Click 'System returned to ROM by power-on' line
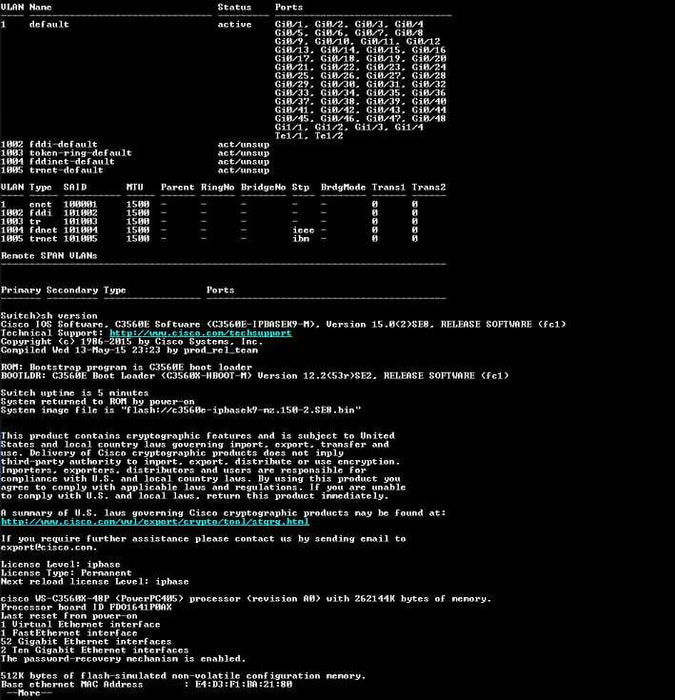 click(x=97, y=401)
